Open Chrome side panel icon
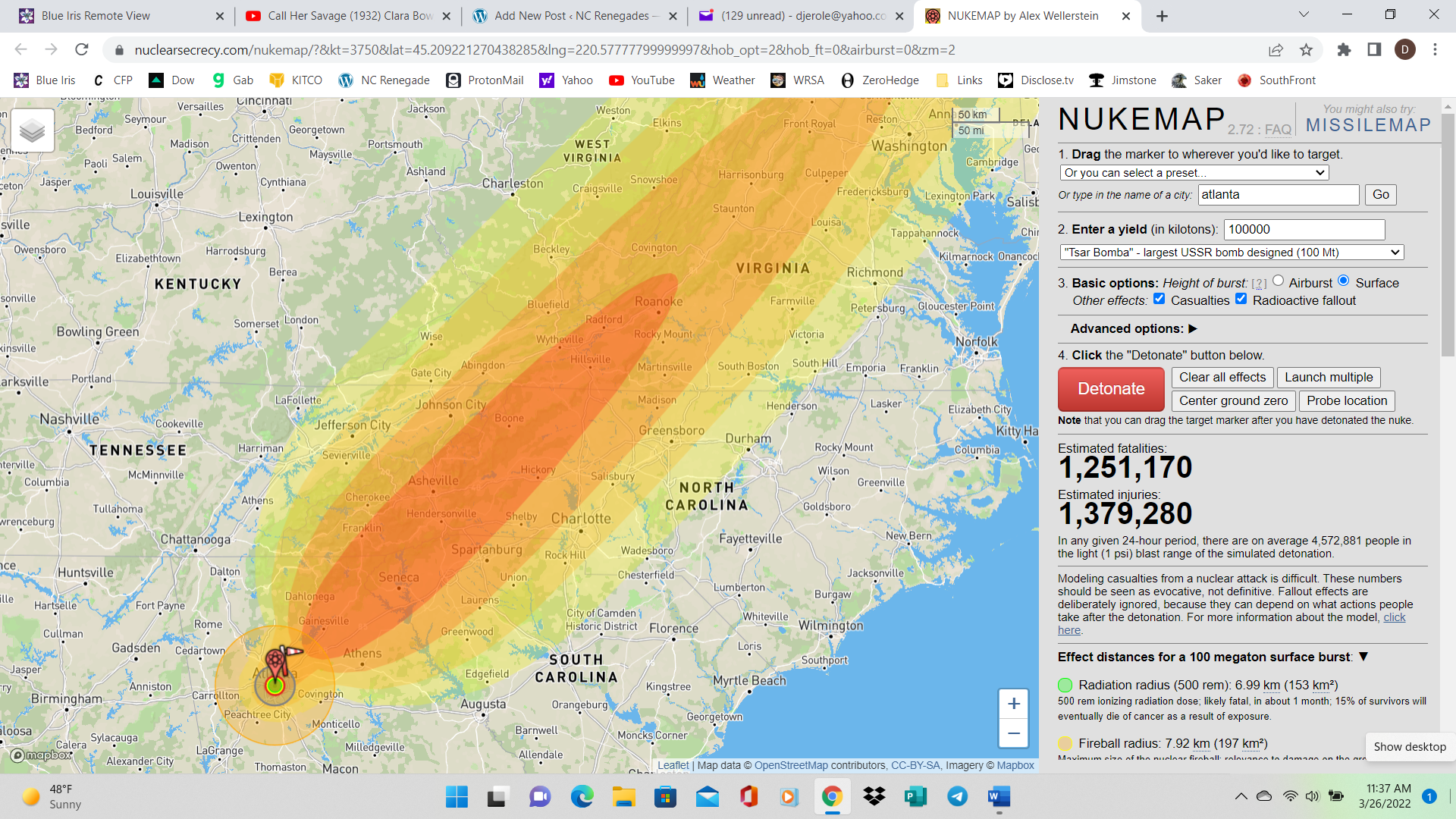Screen dimensions: 1456x819 click(x=1374, y=49)
